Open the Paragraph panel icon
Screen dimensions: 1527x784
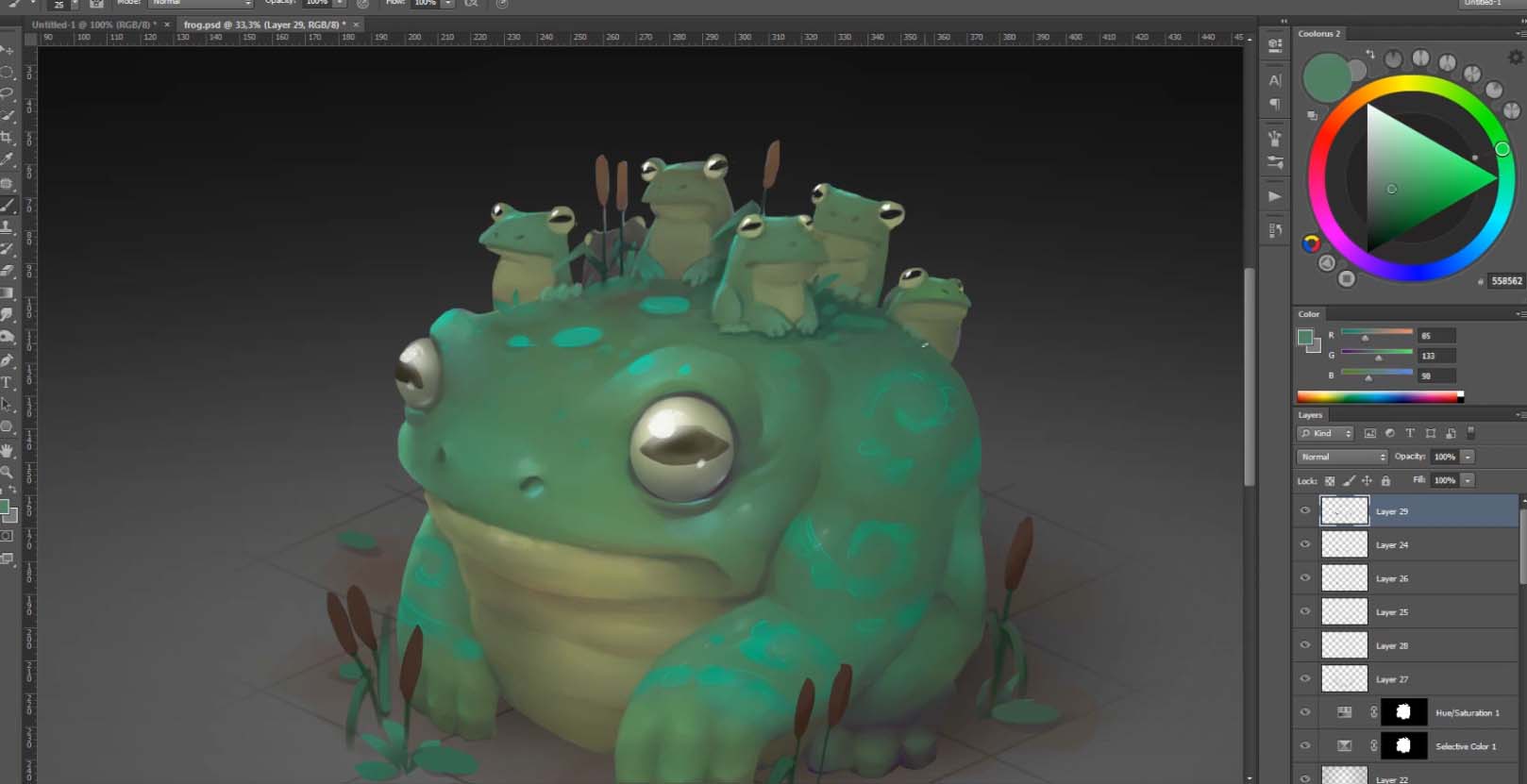(x=1275, y=104)
